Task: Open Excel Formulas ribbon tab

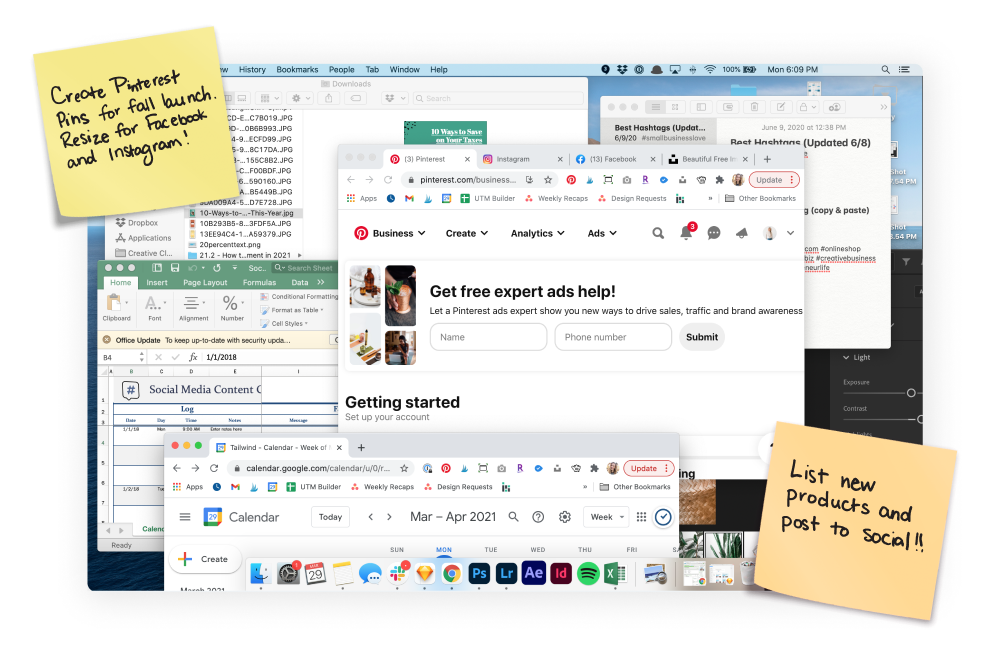Action: [x=259, y=282]
